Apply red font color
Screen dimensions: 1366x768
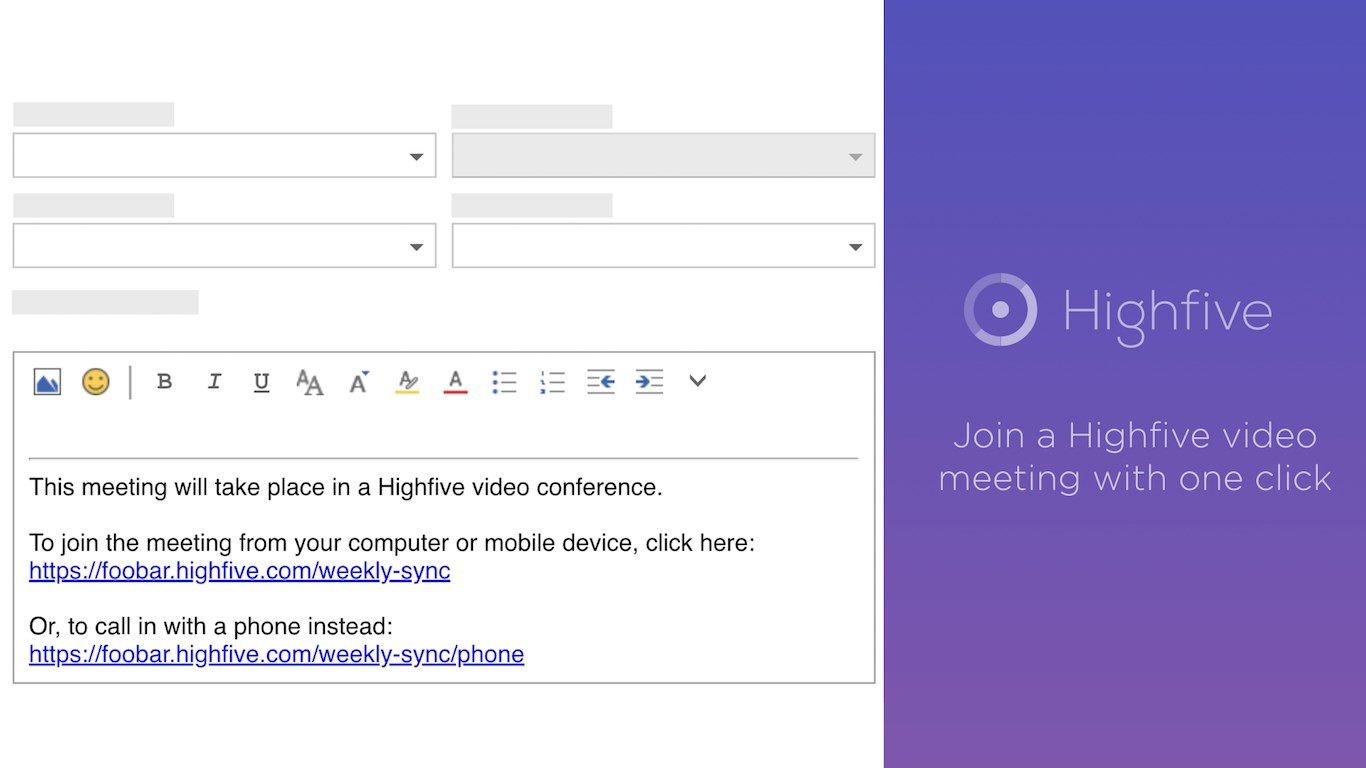coord(456,382)
